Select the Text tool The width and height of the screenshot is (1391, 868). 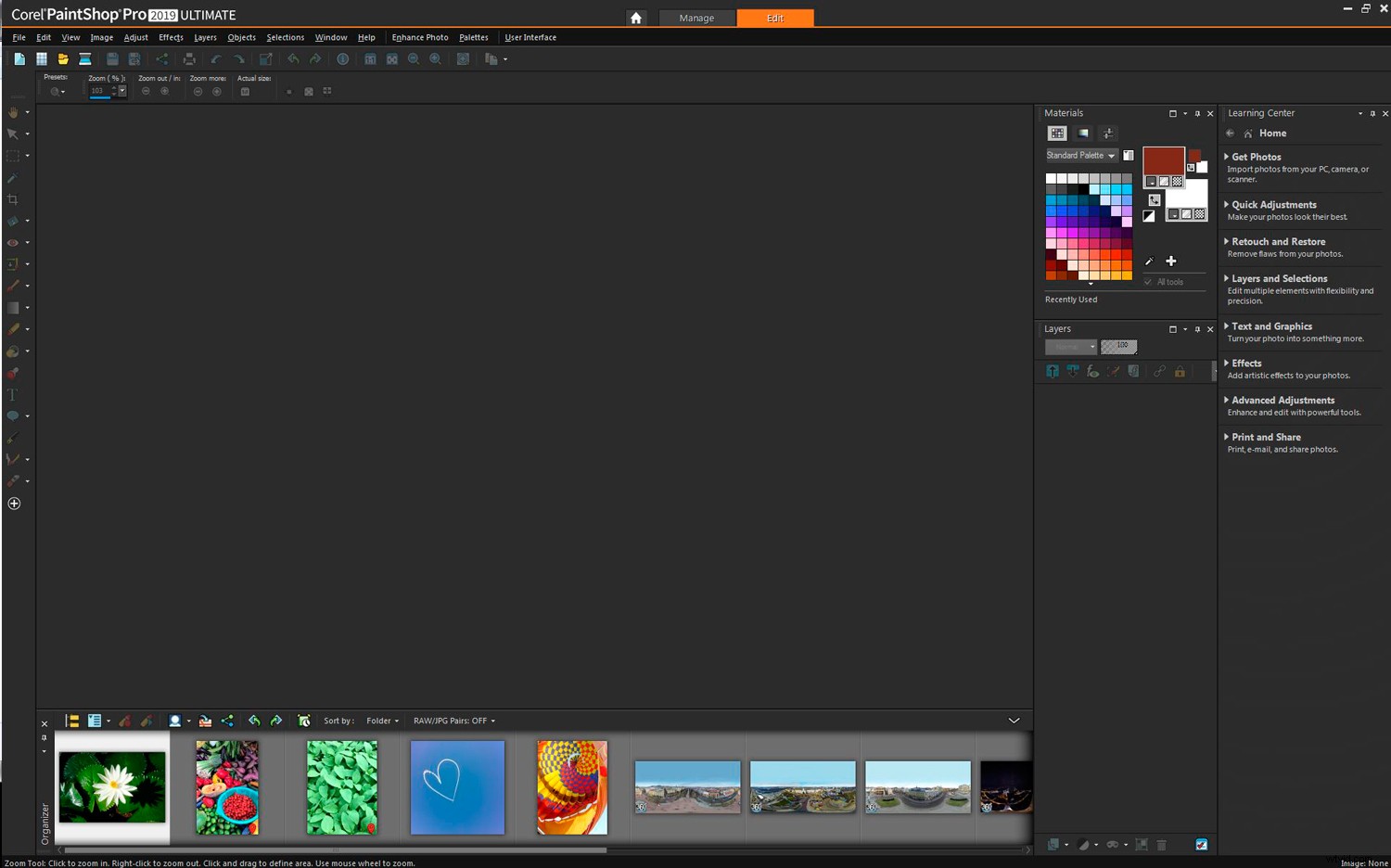(x=13, y=394)
